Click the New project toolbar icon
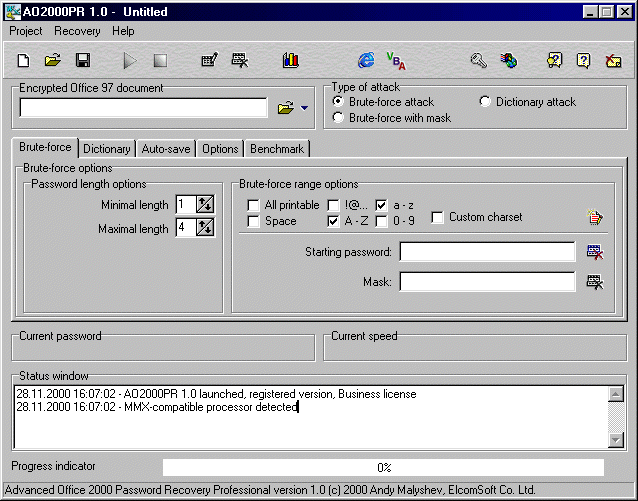Image resolution: width=638 pixels, height=501 pixels. (24, 61)
